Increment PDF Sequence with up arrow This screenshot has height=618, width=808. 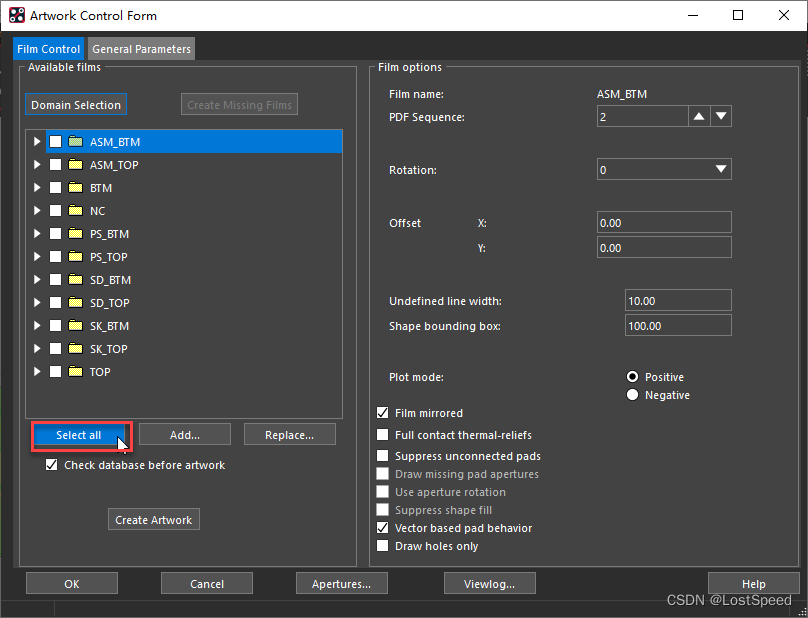[x=699, y=117]
